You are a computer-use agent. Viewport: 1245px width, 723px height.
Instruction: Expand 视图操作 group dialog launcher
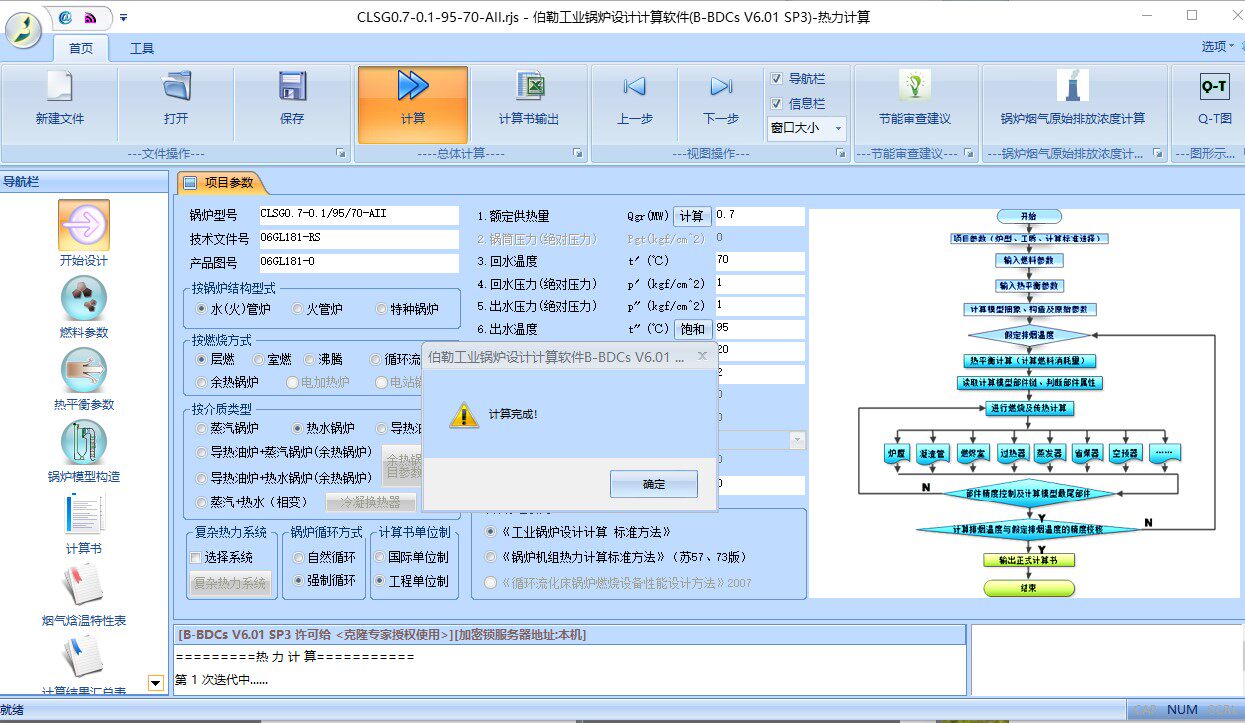tap(841, 153)
